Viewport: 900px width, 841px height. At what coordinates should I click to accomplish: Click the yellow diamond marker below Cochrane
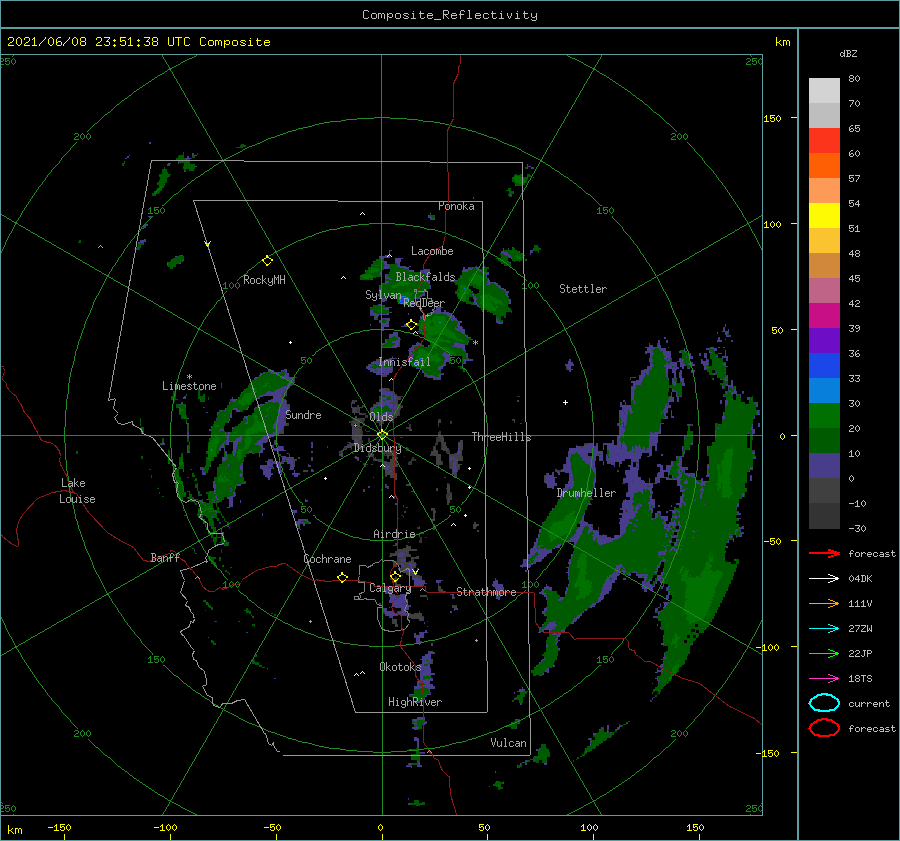[342, 577]
